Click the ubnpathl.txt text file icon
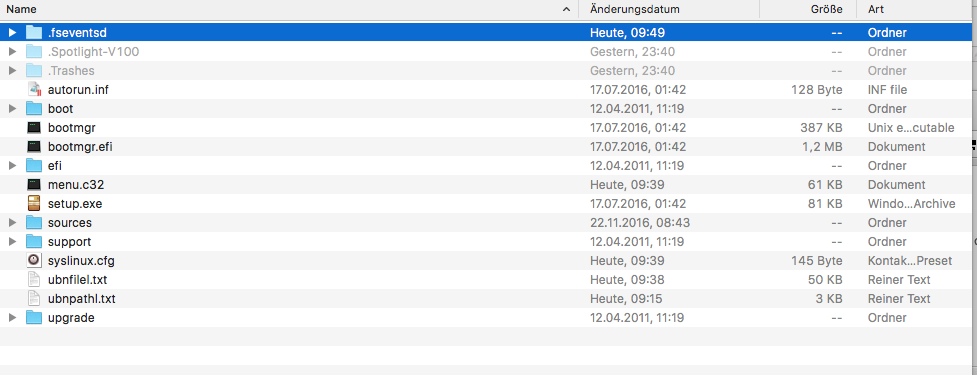Screen dimensions: 977x375 34,298
